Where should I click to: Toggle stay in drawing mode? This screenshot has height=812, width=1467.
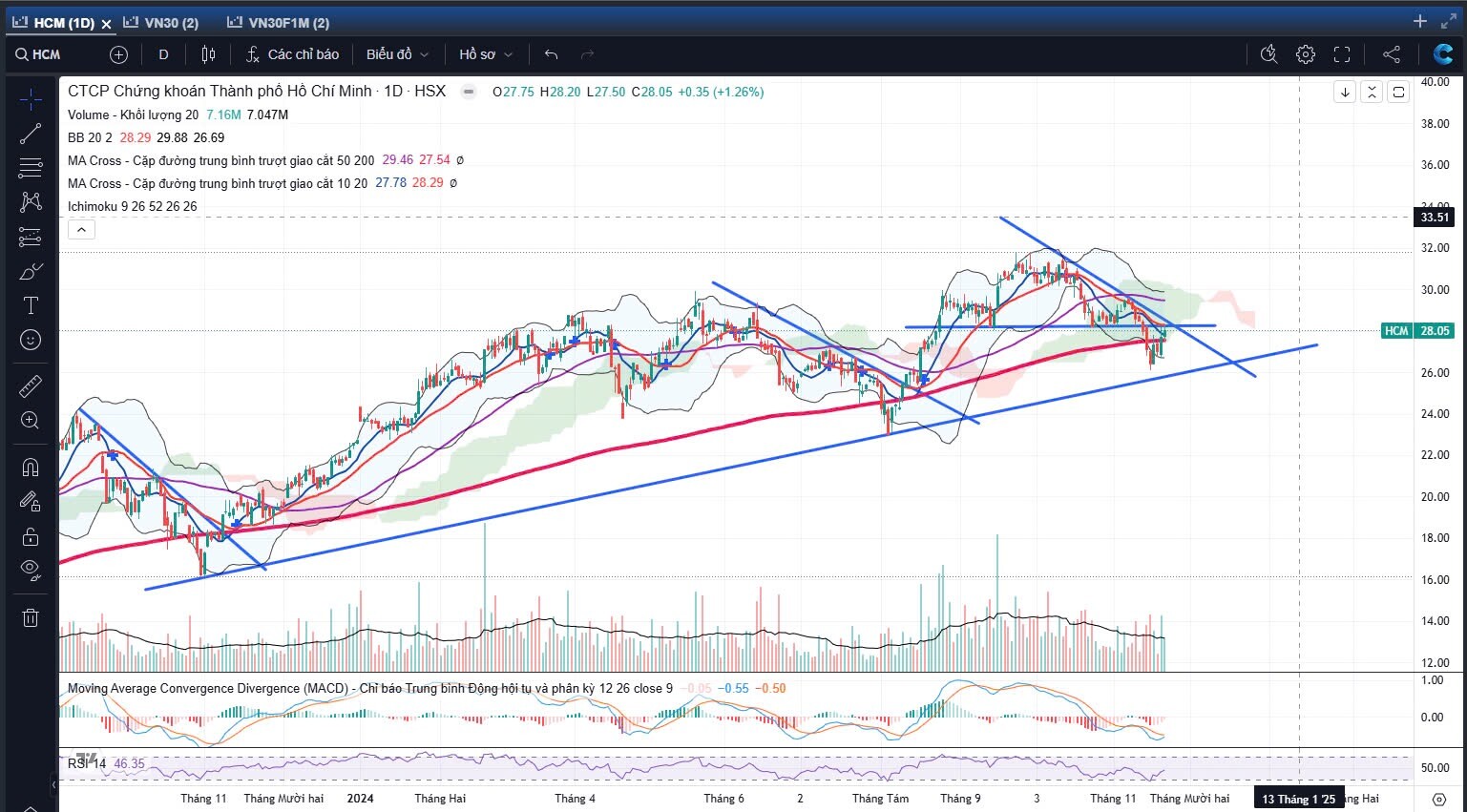pyautogui.click(x=31, y=501)
